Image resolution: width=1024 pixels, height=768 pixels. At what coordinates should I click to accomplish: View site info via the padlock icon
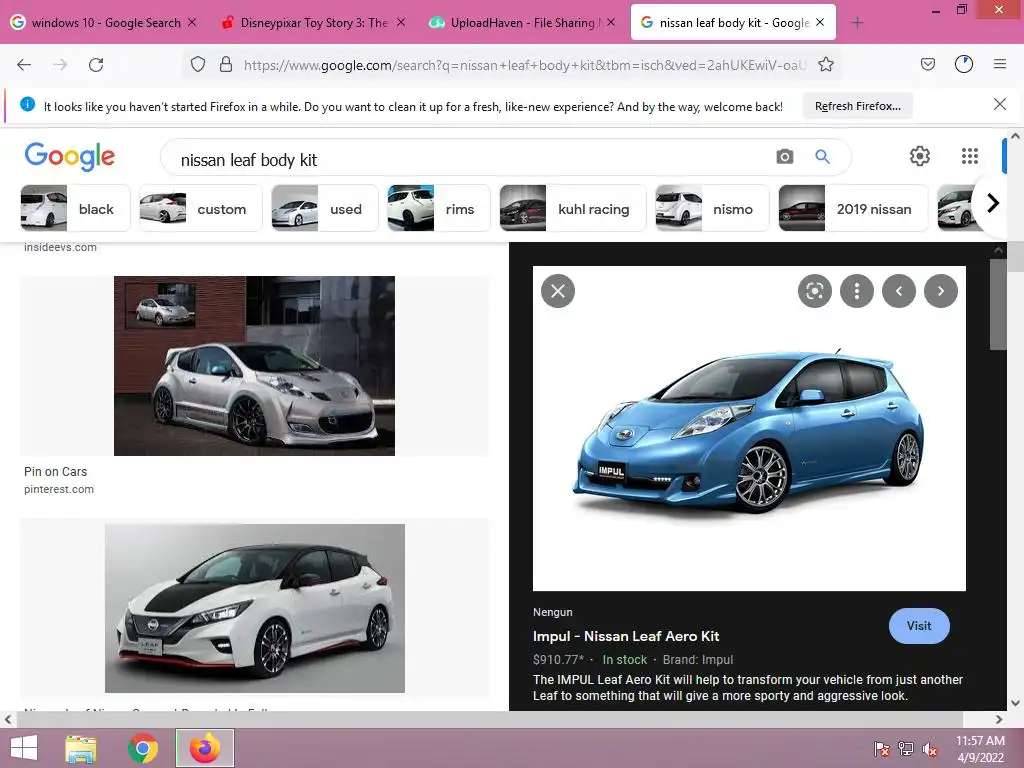226,64
